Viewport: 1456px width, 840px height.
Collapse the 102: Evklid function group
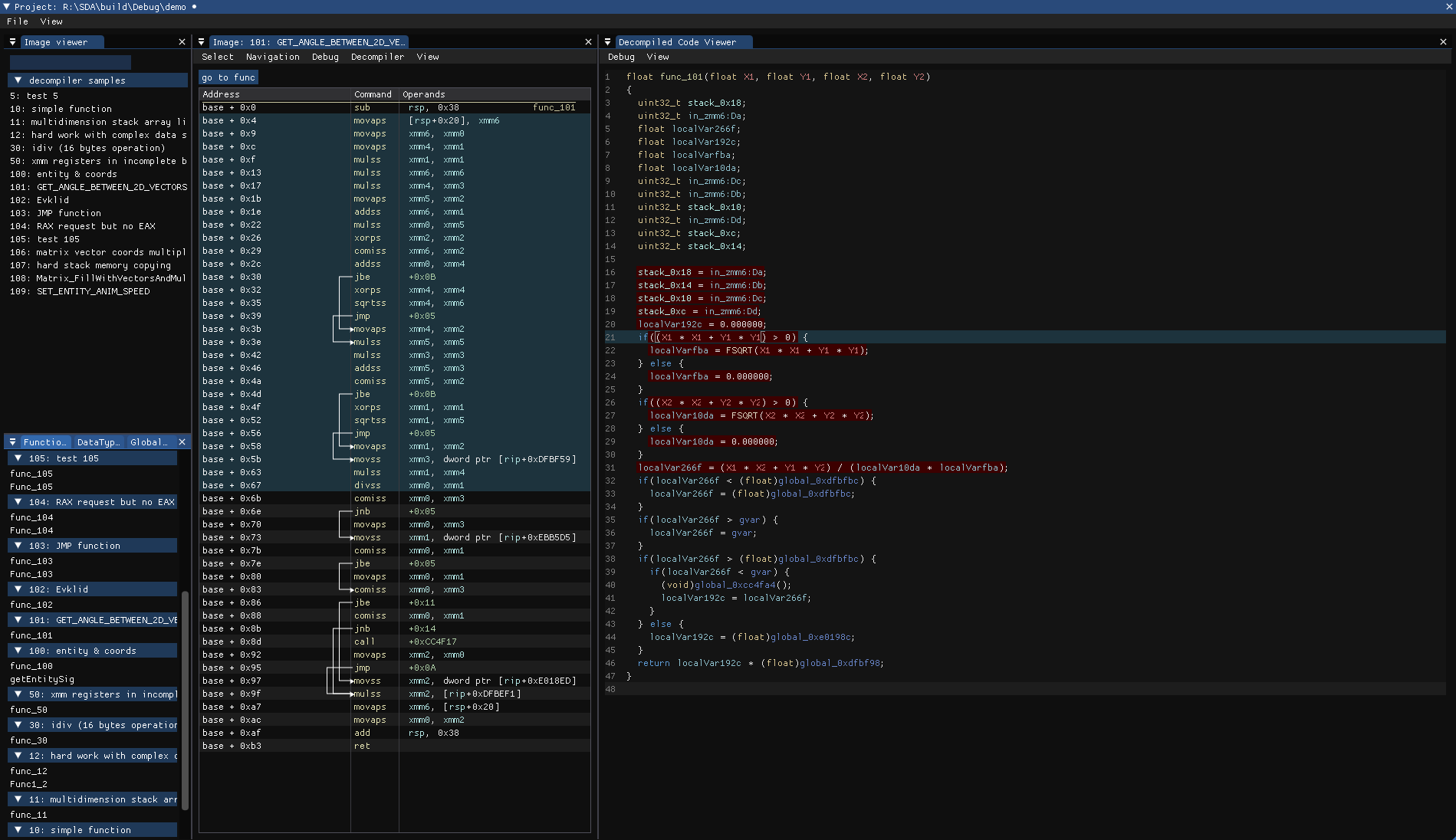(18, 589)
